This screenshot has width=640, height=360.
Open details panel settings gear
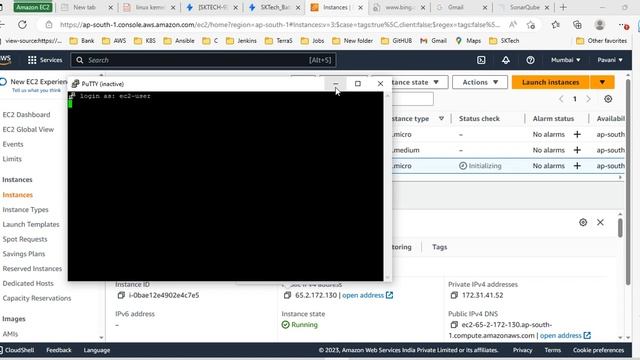pos(583,222)
